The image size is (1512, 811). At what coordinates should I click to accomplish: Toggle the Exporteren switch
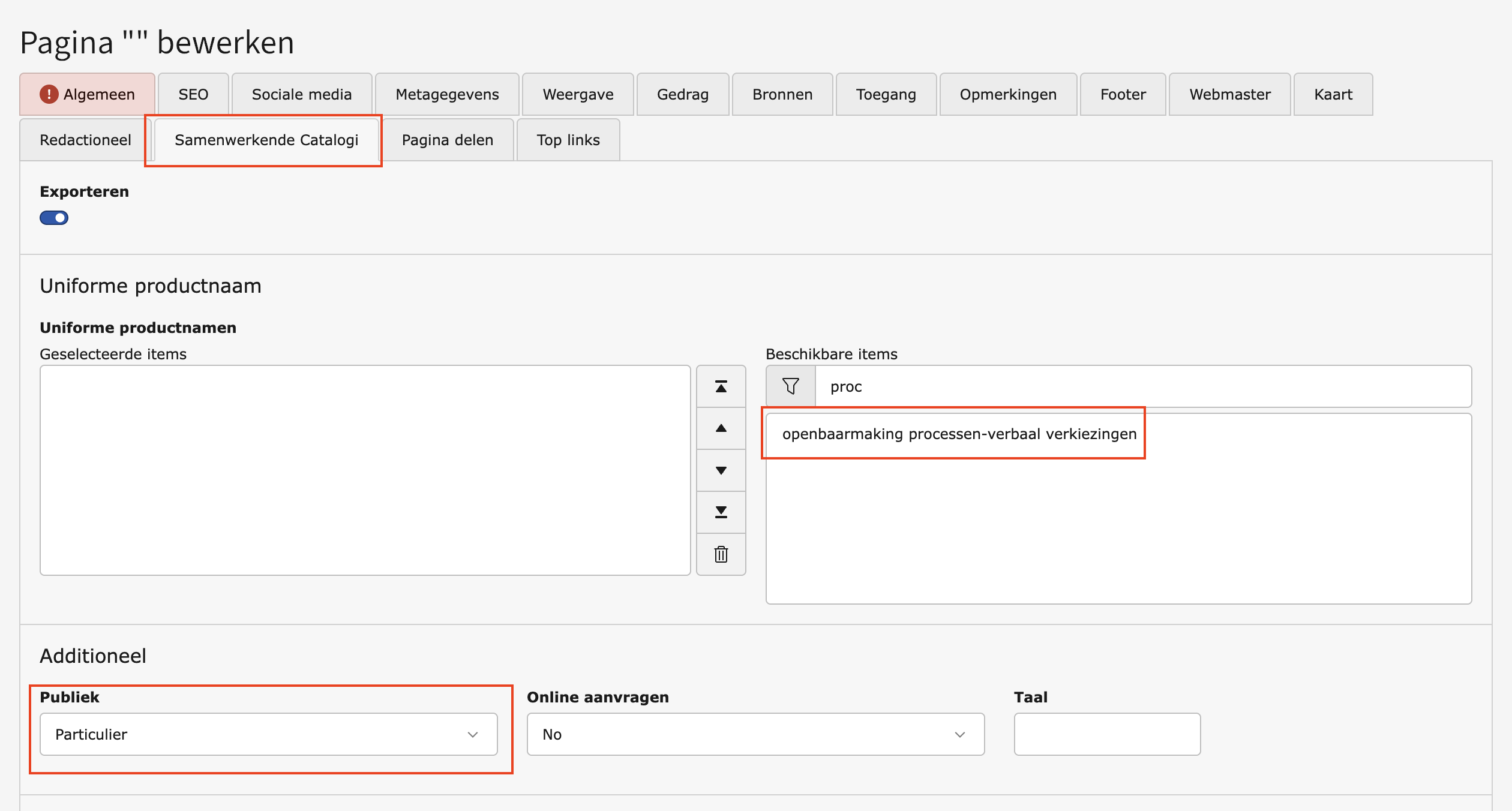(54, 218)
